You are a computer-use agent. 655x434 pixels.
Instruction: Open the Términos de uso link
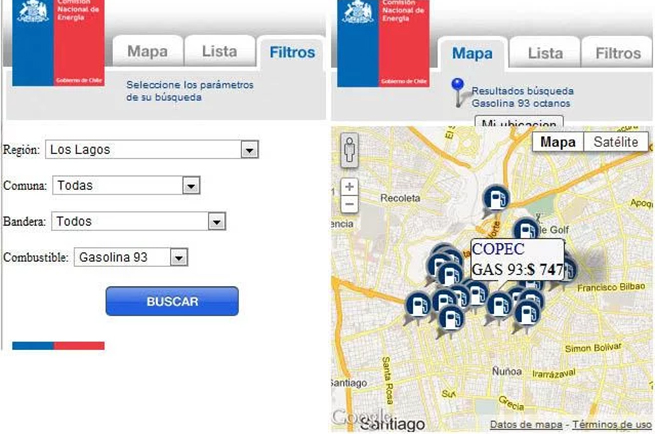[612, 424]
